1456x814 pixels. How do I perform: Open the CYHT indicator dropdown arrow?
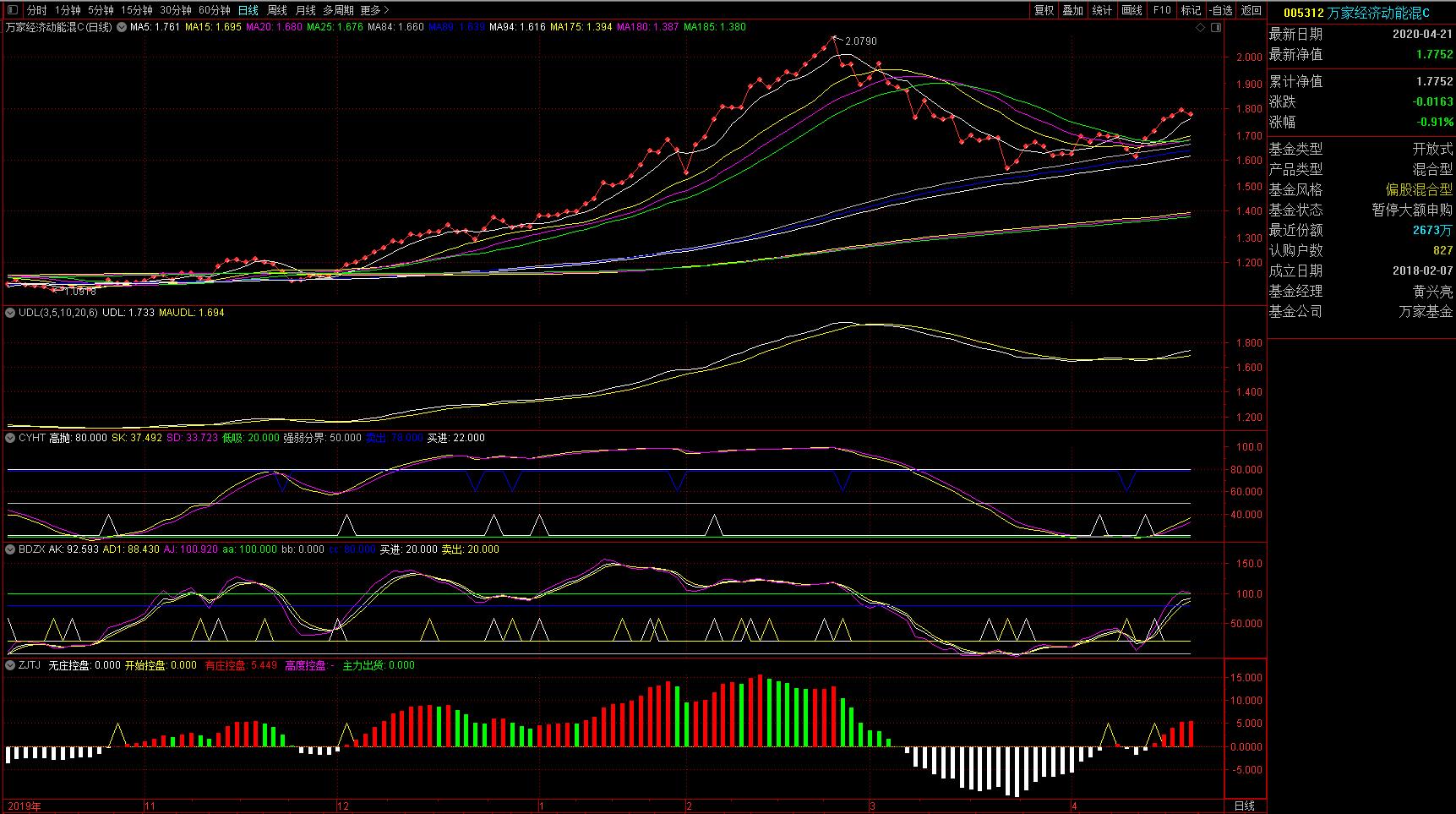pyautogui.click(x=11, y=438)
